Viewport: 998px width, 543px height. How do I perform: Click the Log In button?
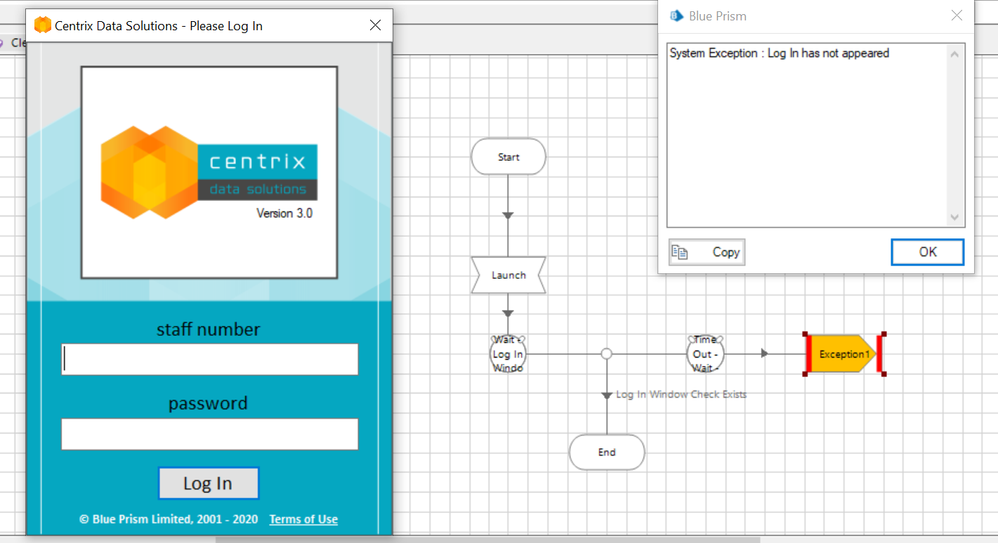coord(208,483)
